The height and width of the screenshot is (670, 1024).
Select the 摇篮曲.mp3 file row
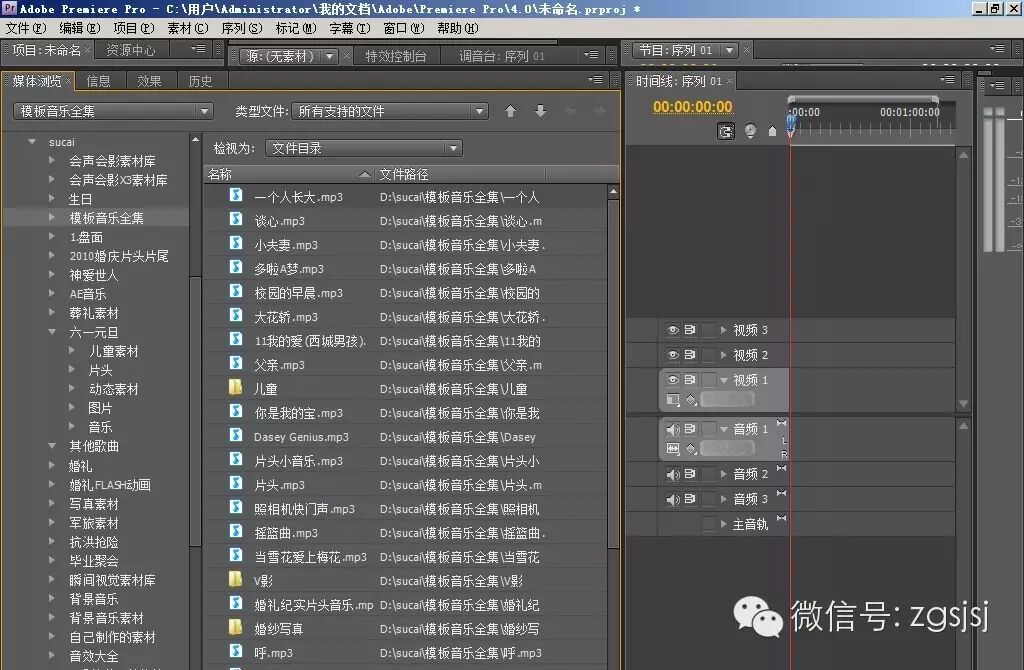(406, 533)
